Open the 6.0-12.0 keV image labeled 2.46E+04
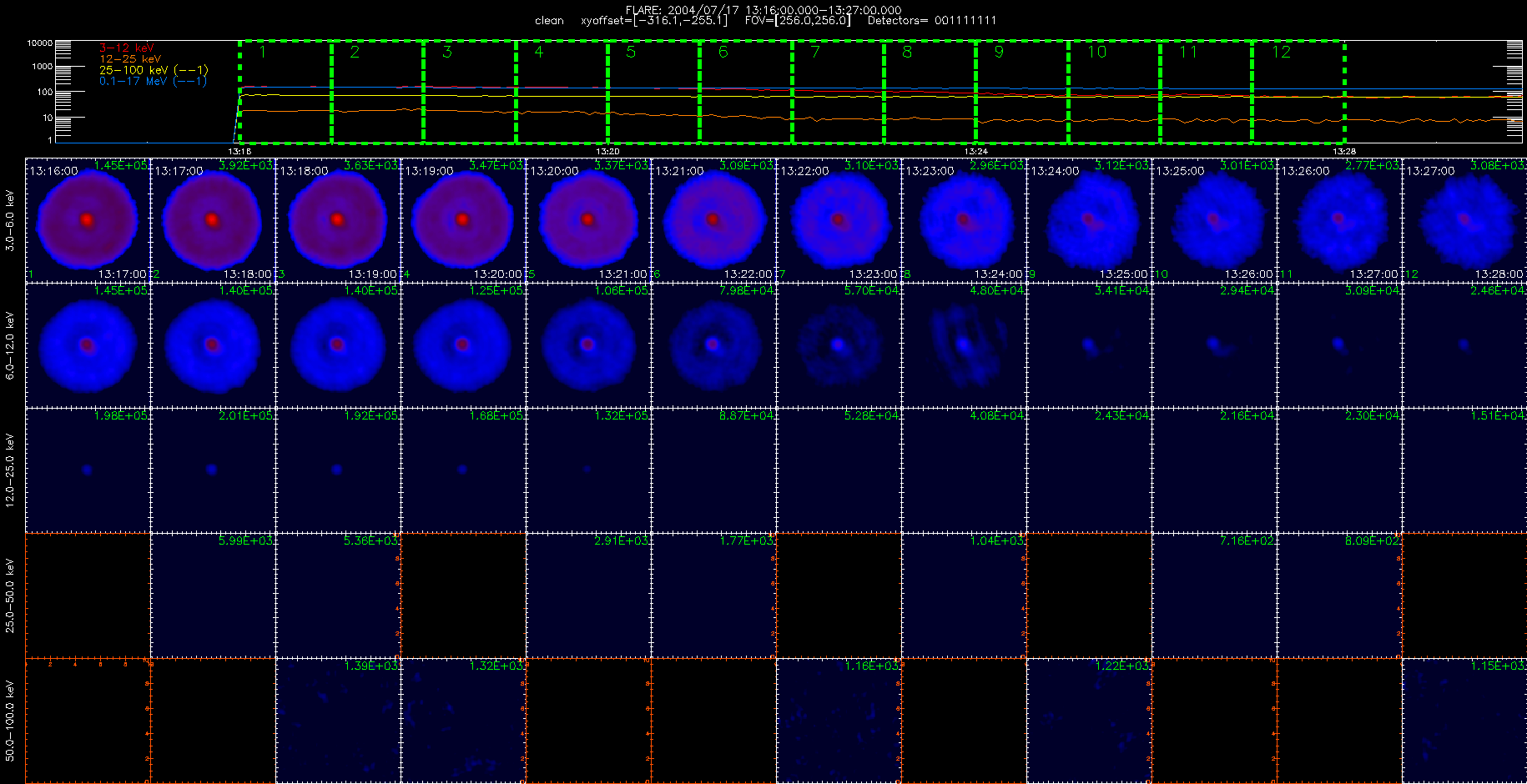Screen dimensions: 1527x784 point(1464,345)
